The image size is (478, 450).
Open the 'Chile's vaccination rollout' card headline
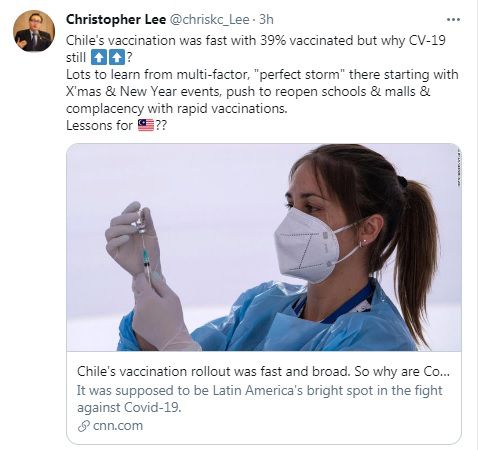(x=263, y=371)
